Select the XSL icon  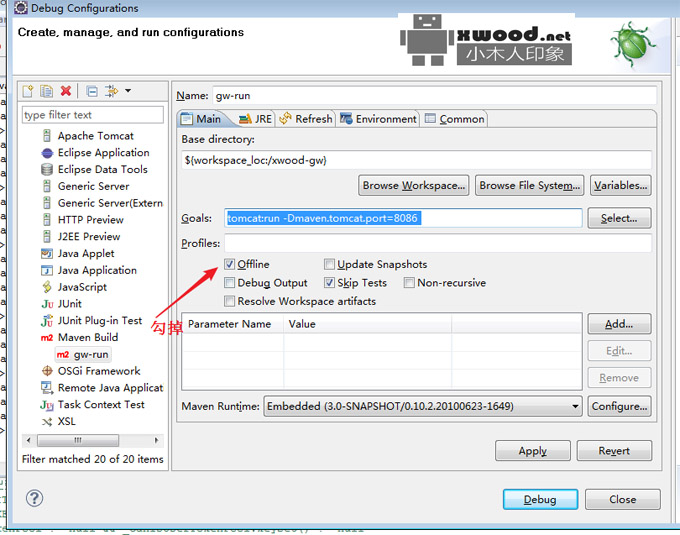(x=47, y=421)
